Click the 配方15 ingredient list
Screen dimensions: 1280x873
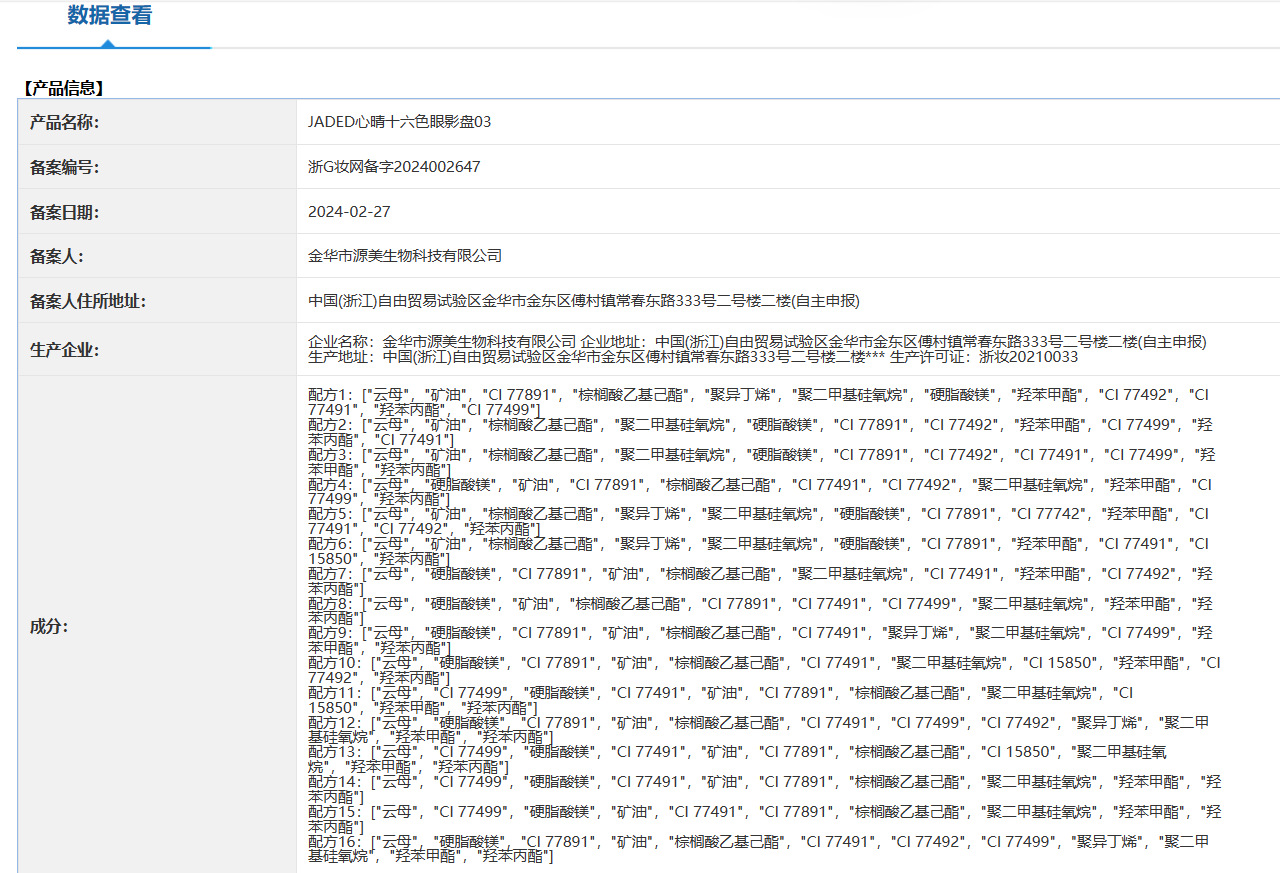(765, 819)
